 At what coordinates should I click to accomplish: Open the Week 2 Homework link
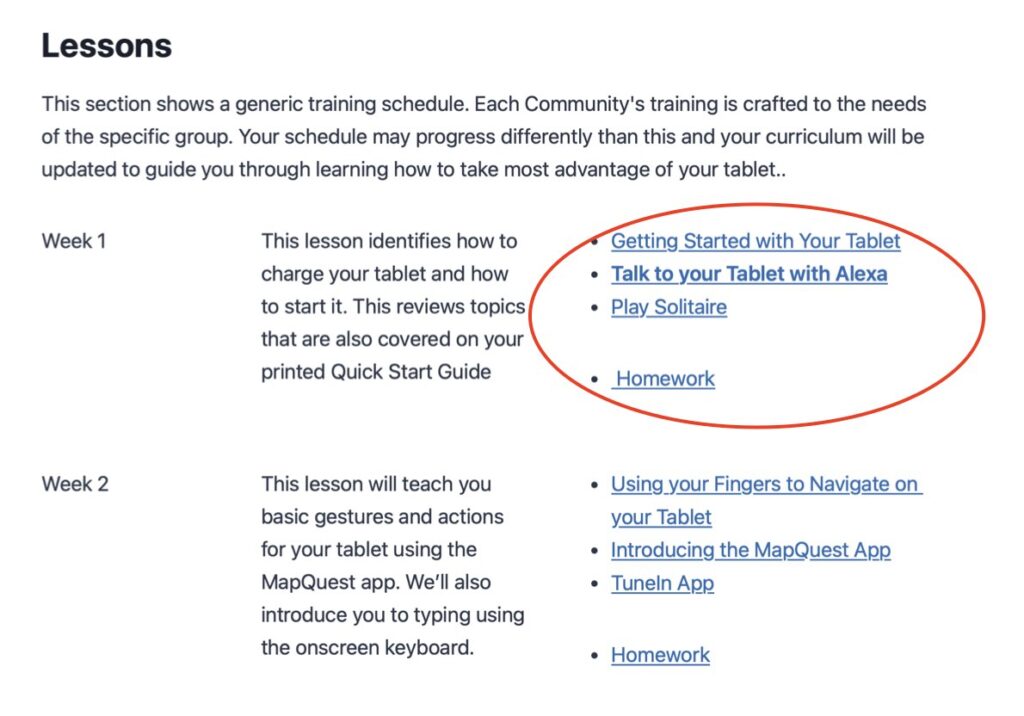pyautogui.click(x=660, y=655)
